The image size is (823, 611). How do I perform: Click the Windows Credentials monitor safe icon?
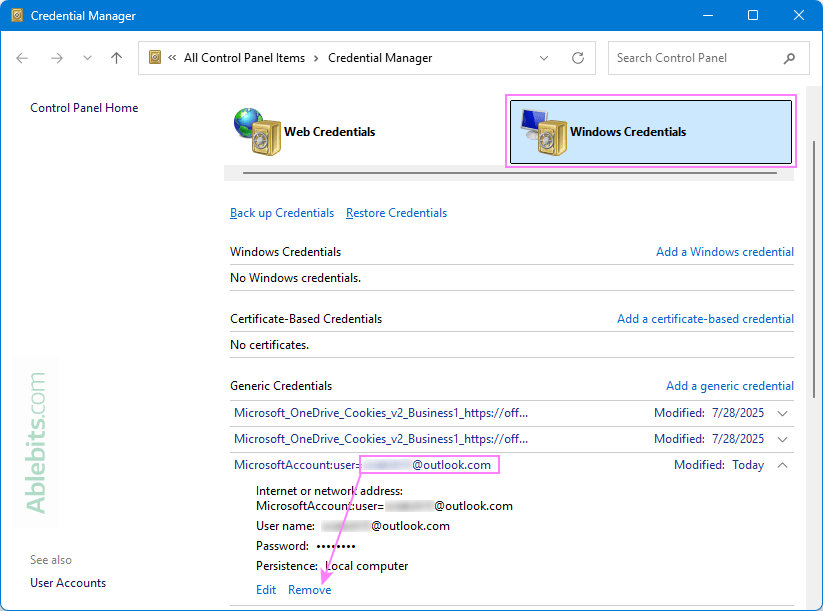pyautogui.click(x=544, y=132)
